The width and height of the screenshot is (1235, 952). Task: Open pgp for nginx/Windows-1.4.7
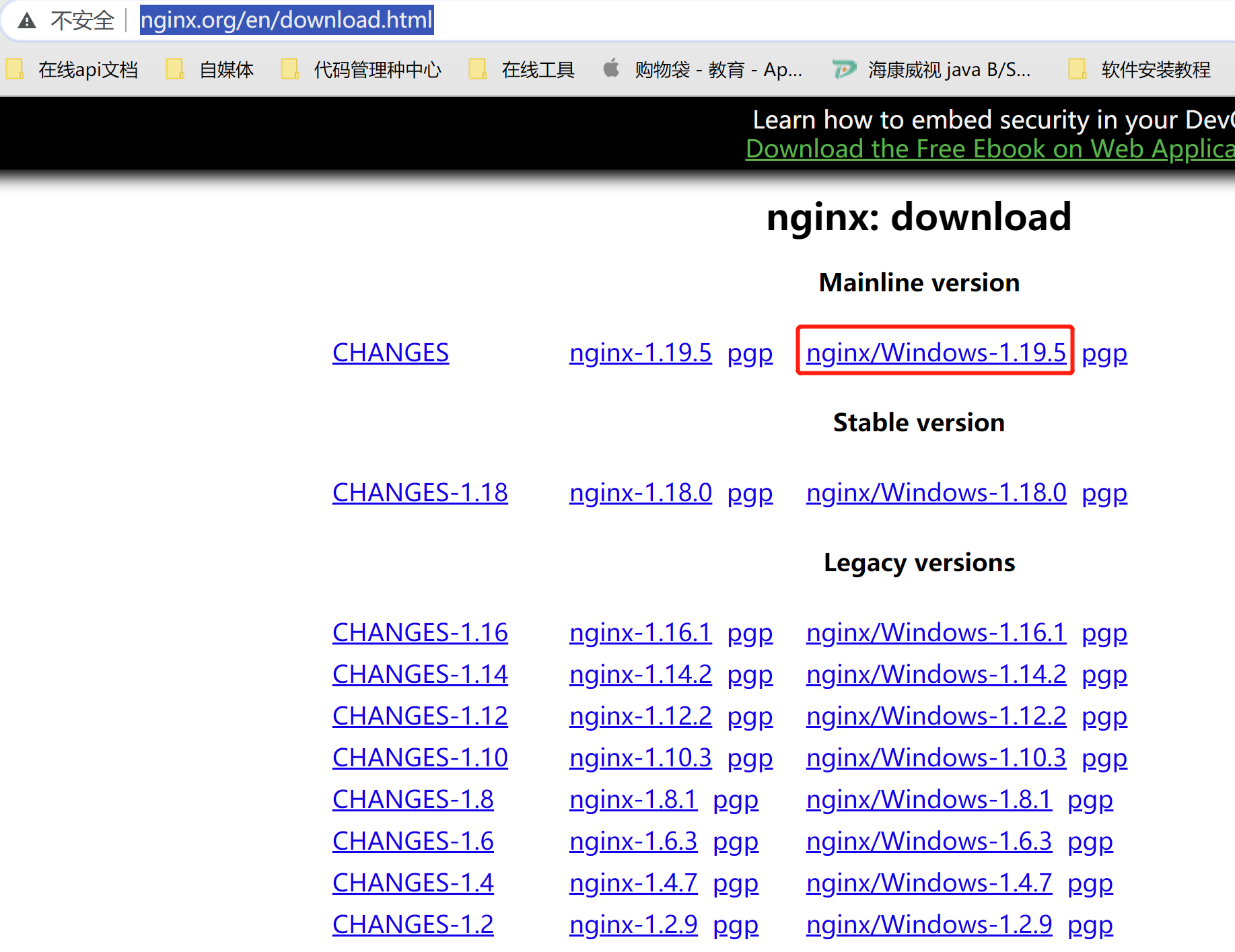pyautogui.click(x=1090, y=885)
